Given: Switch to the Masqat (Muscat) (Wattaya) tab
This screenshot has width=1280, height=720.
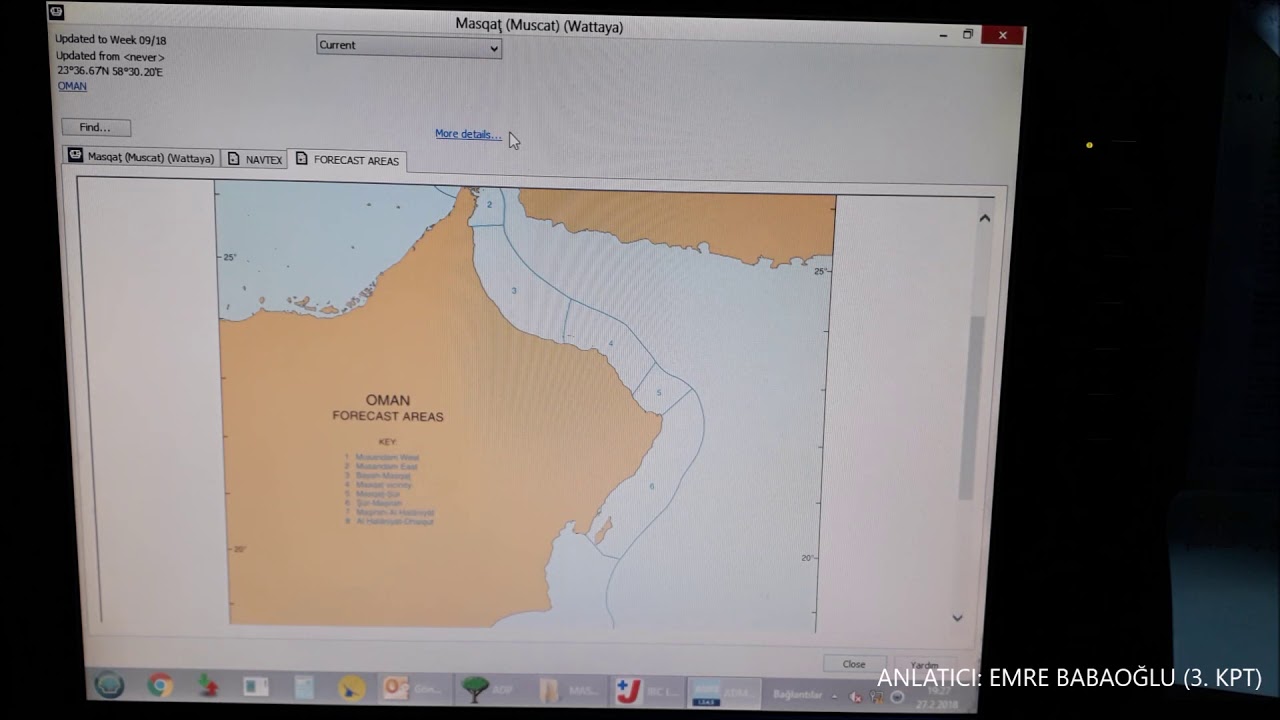Looking at the screenshot, I should click(x=141, y=157).
